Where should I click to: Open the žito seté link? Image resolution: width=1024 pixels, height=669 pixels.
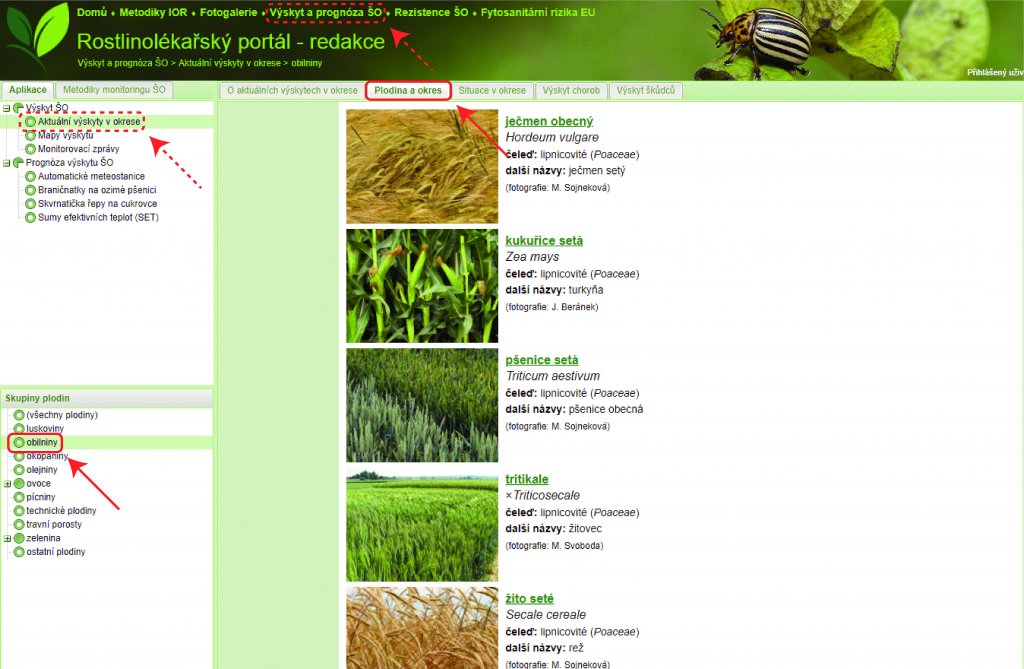point(529,599)
